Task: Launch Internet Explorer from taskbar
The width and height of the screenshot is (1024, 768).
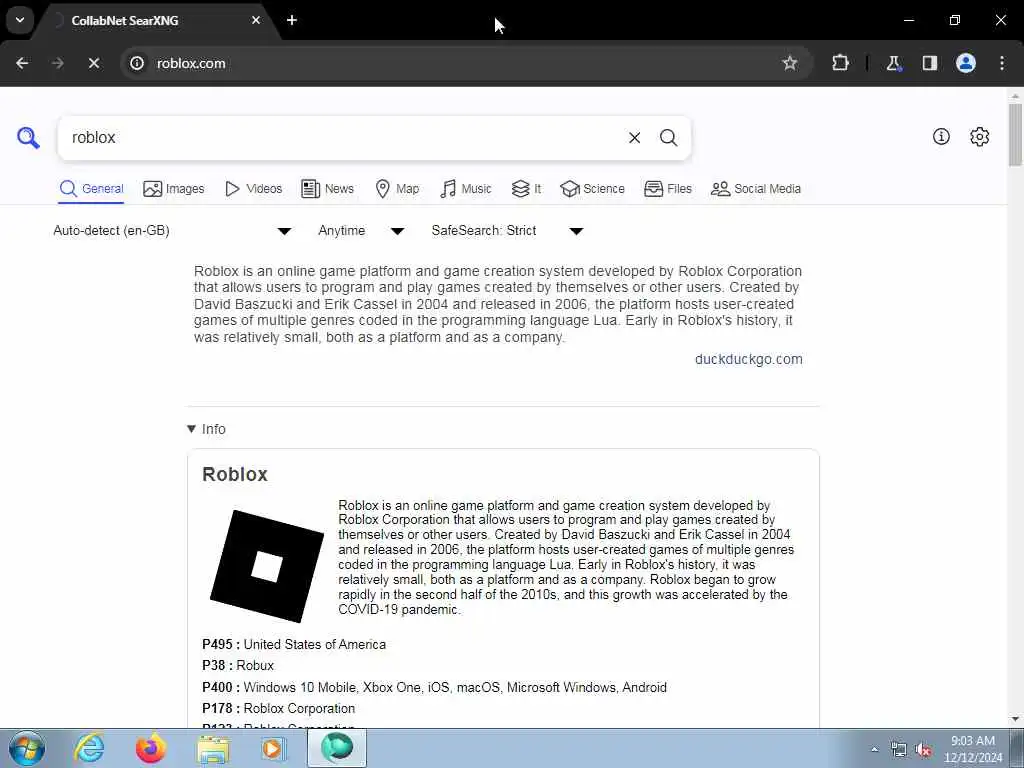Action: click(x=89, y=748)
